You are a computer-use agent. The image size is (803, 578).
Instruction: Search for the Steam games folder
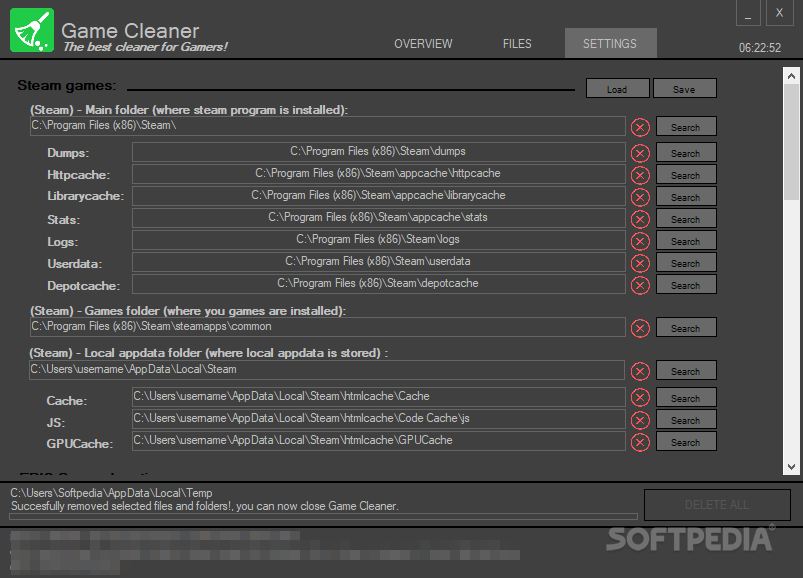[x=686, y=328]
